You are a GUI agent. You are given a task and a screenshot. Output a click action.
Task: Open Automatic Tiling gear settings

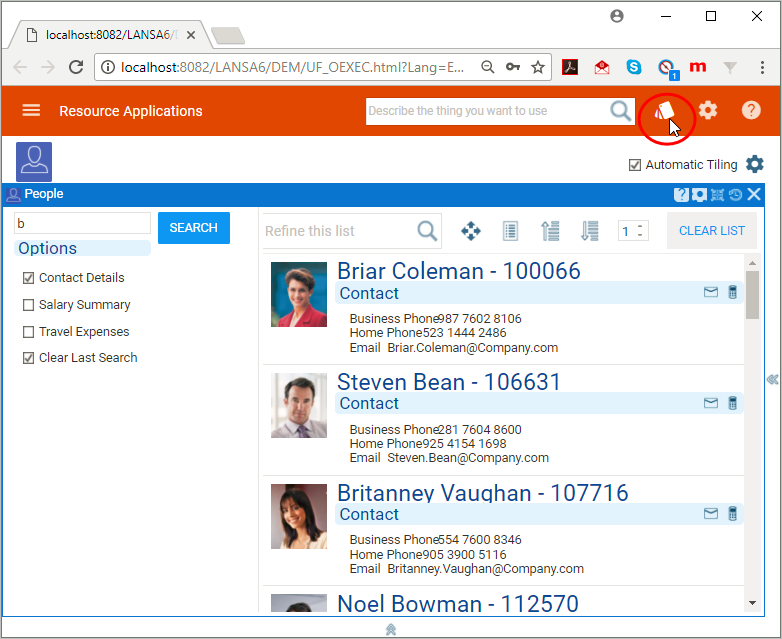(x=755, y=164)
